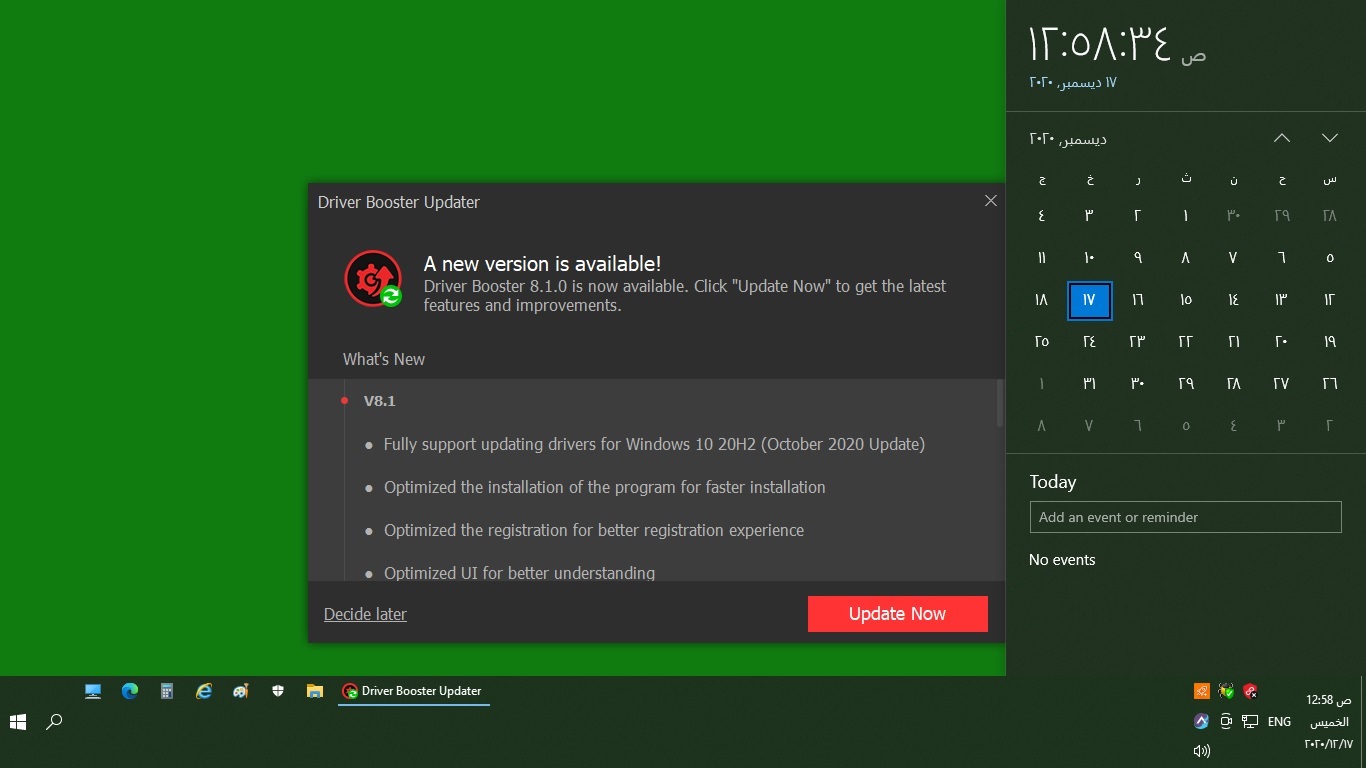
Task: Select highlighted day 17 in the calendar
Action: (1090, 300)
